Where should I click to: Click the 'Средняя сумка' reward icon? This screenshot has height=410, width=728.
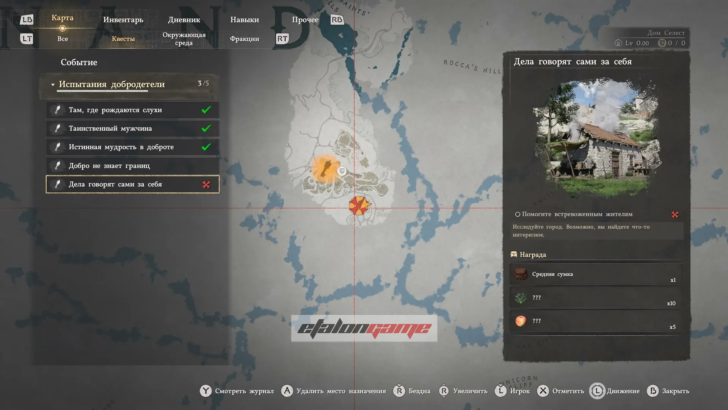520,275
